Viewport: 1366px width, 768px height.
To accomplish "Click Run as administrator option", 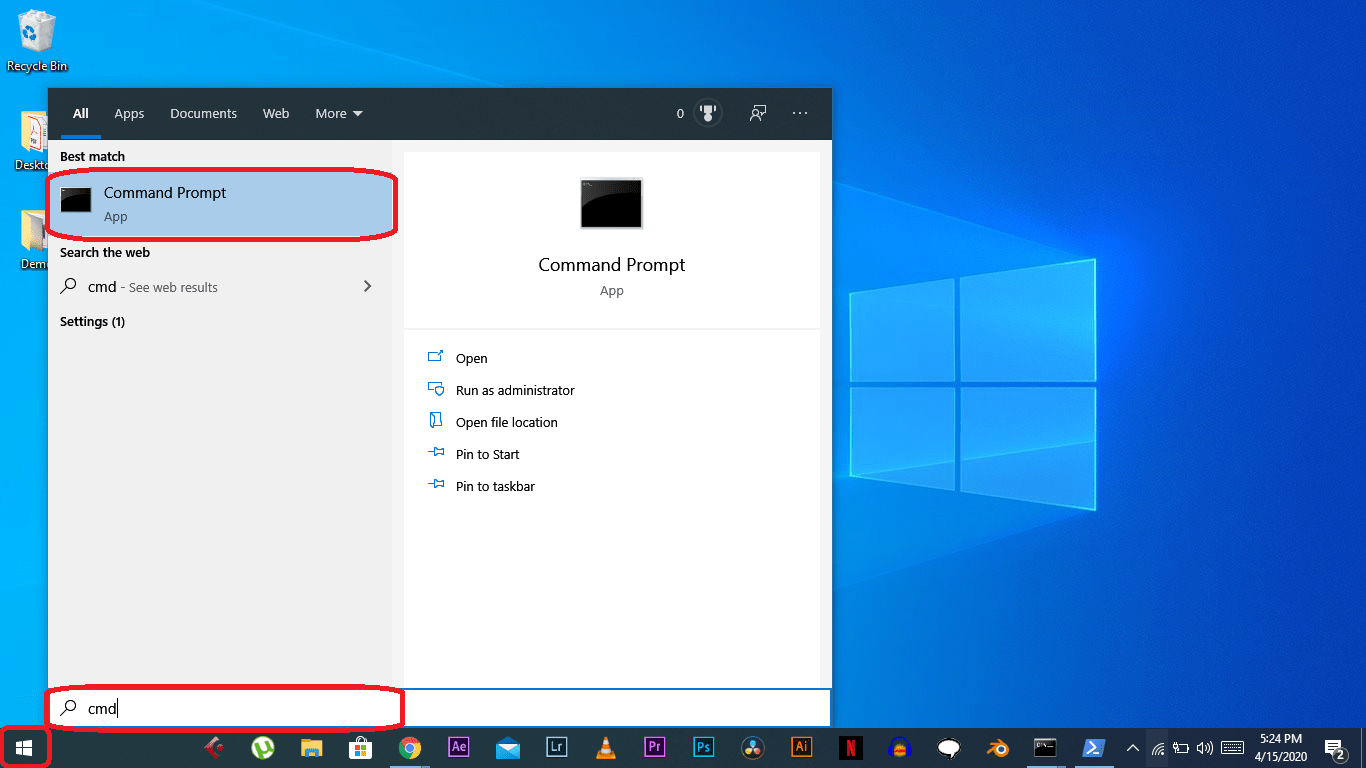I will (514, 390).
